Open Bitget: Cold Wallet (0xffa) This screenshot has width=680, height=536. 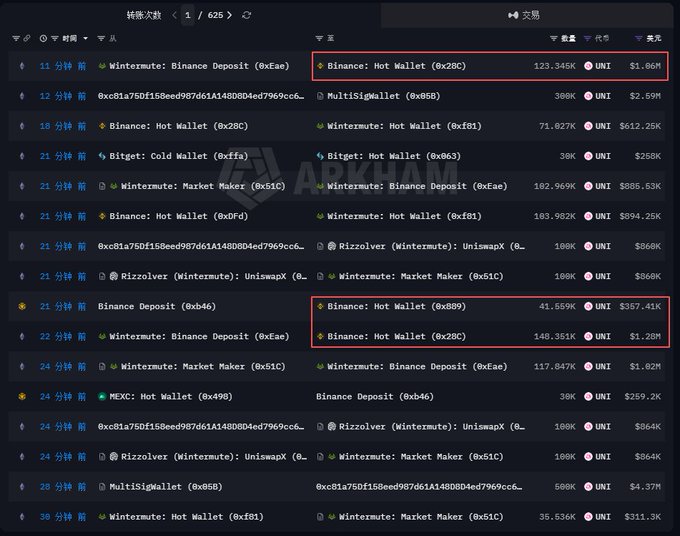pyautogui.click(x=179, y=156)
